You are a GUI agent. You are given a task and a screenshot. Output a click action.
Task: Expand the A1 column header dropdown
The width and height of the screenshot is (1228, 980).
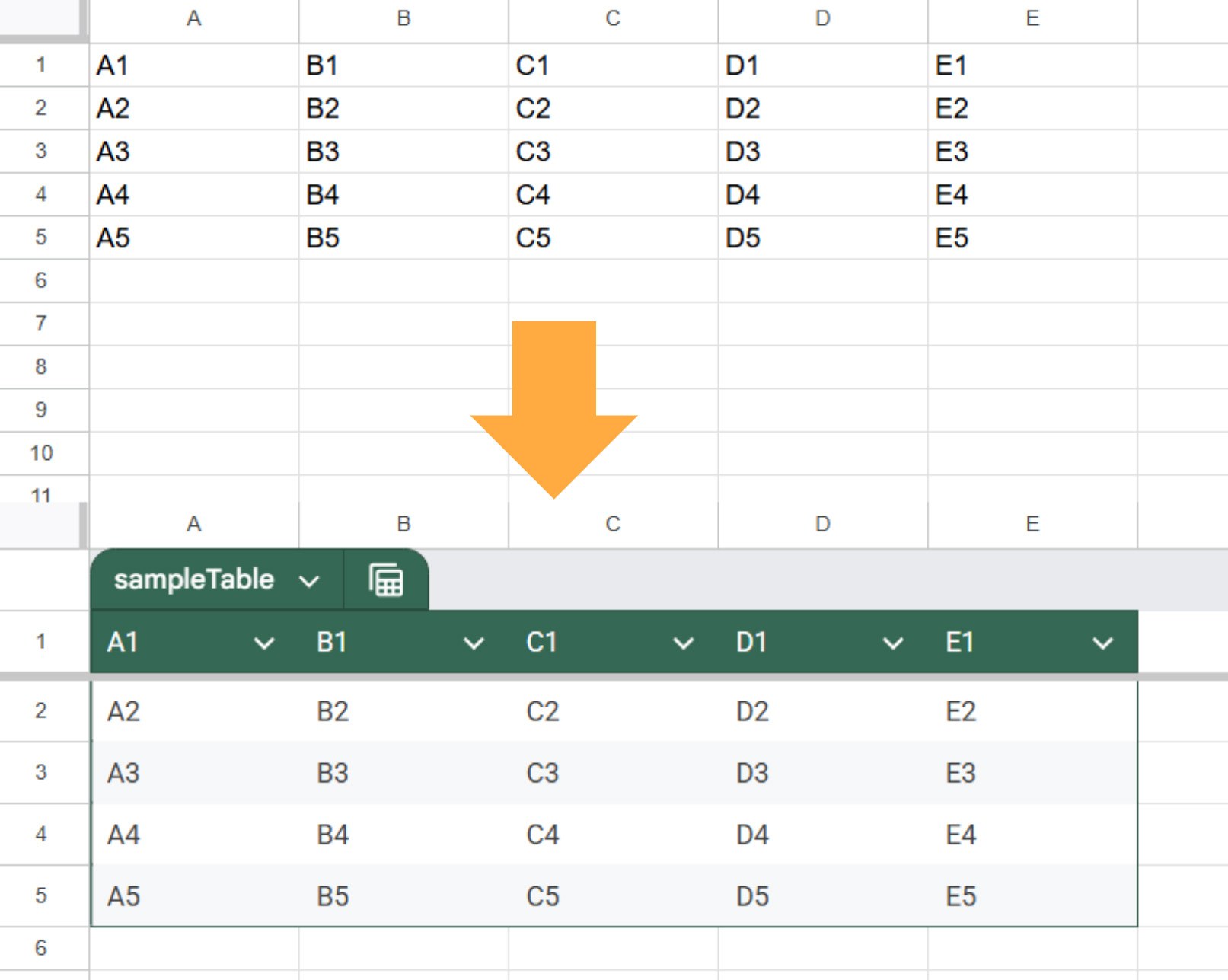click(x=263, y=643)
